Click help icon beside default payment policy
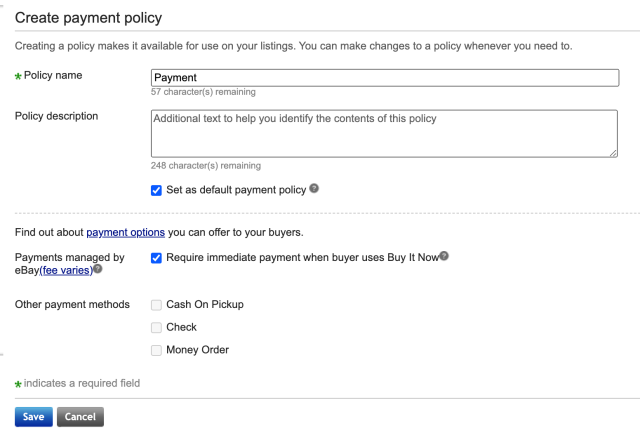This screenshot has width=640, height=442. coord(314,189)
